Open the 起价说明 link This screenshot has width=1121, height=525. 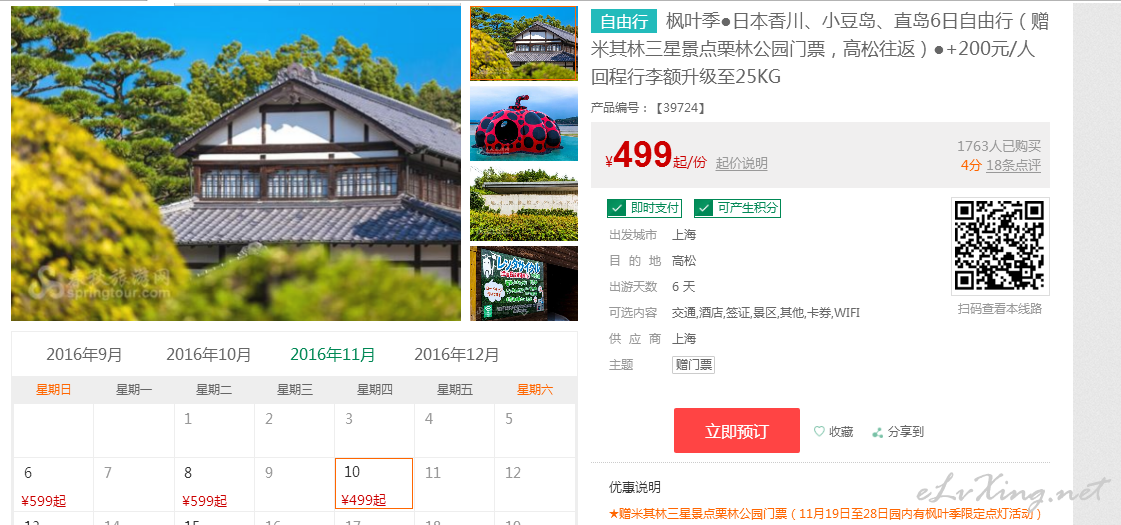pos(741,163)
